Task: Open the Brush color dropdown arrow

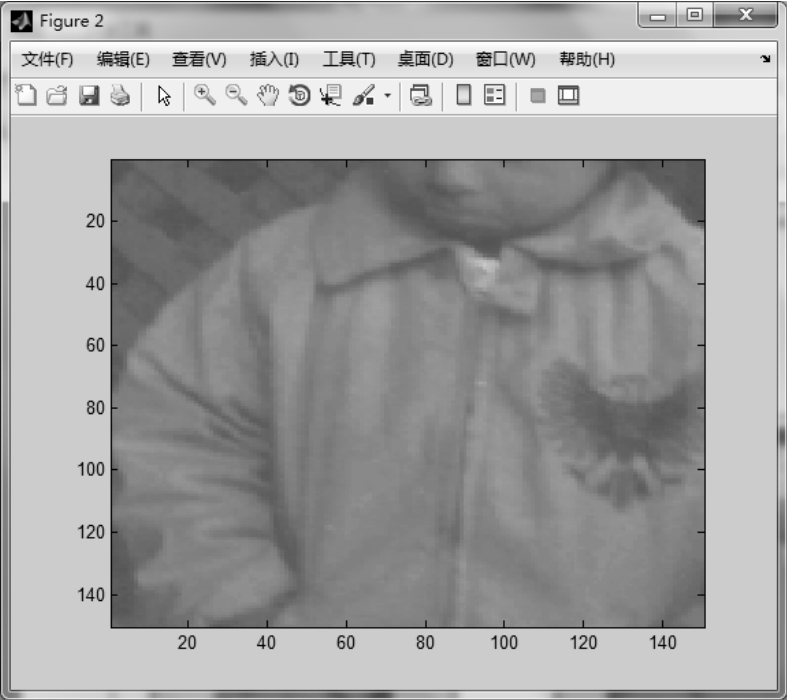Action: (387, 95)
